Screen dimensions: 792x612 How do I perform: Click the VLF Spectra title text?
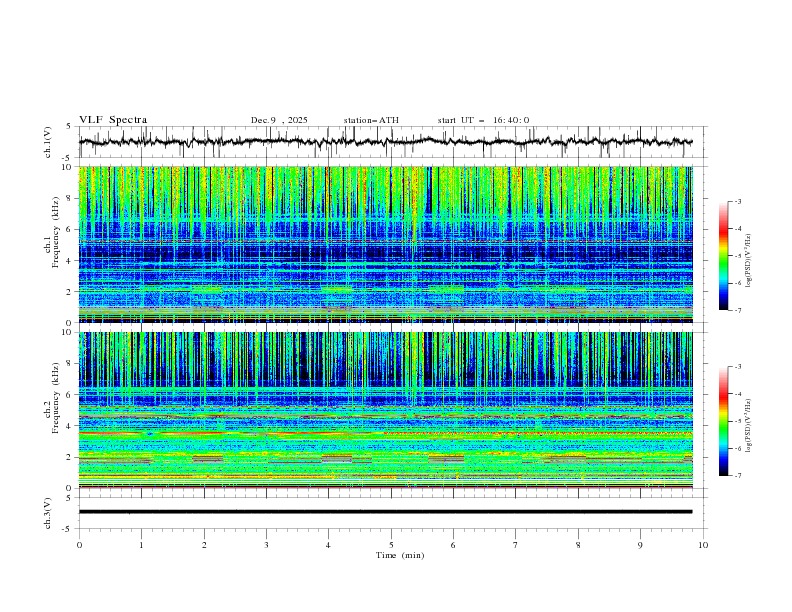click(x=113, y=120)
